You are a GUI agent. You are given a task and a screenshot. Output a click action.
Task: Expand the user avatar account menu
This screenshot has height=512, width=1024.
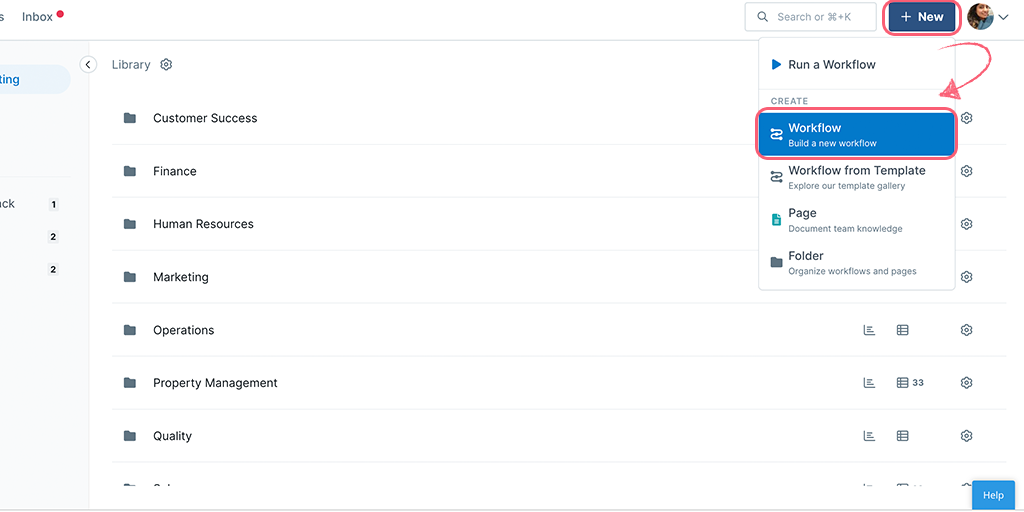tap(987, 17)
